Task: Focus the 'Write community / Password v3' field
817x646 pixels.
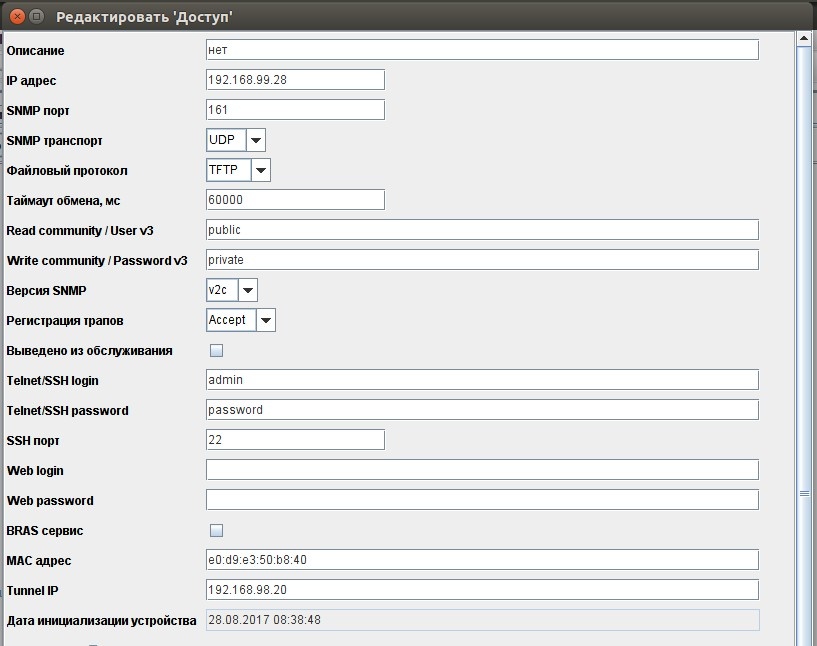Action: pyautogui.click(x=482, y=260)
